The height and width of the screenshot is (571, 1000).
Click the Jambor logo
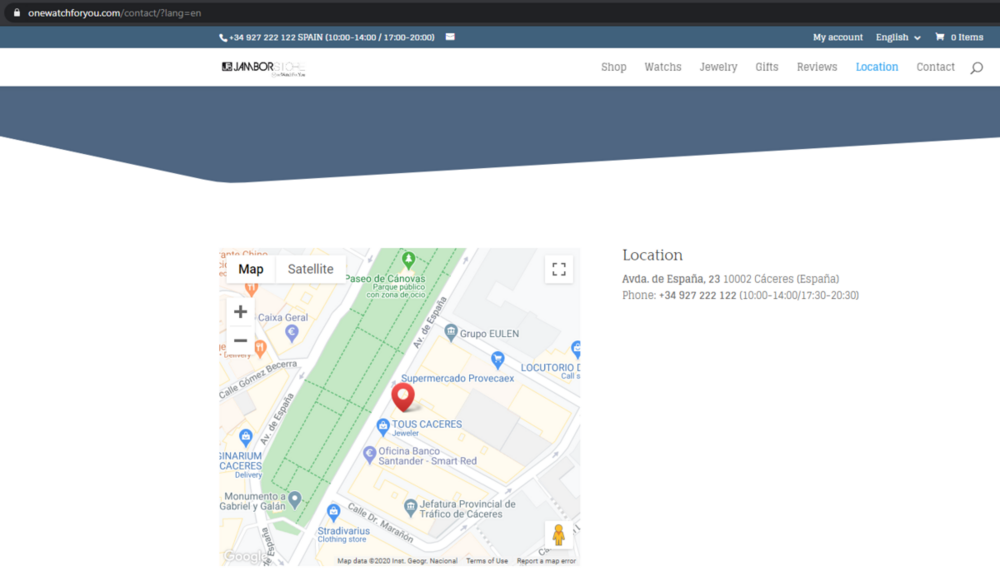(263, 67)
